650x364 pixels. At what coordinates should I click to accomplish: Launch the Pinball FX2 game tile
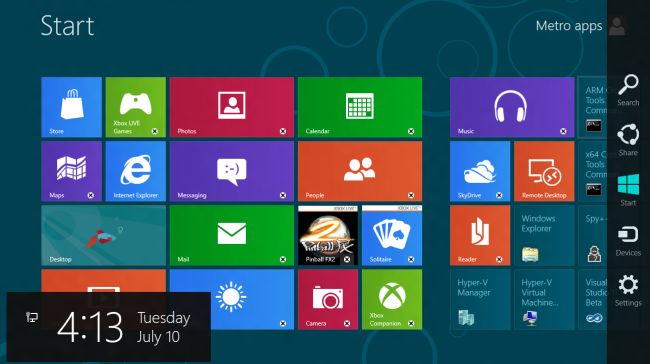[328, 235]
